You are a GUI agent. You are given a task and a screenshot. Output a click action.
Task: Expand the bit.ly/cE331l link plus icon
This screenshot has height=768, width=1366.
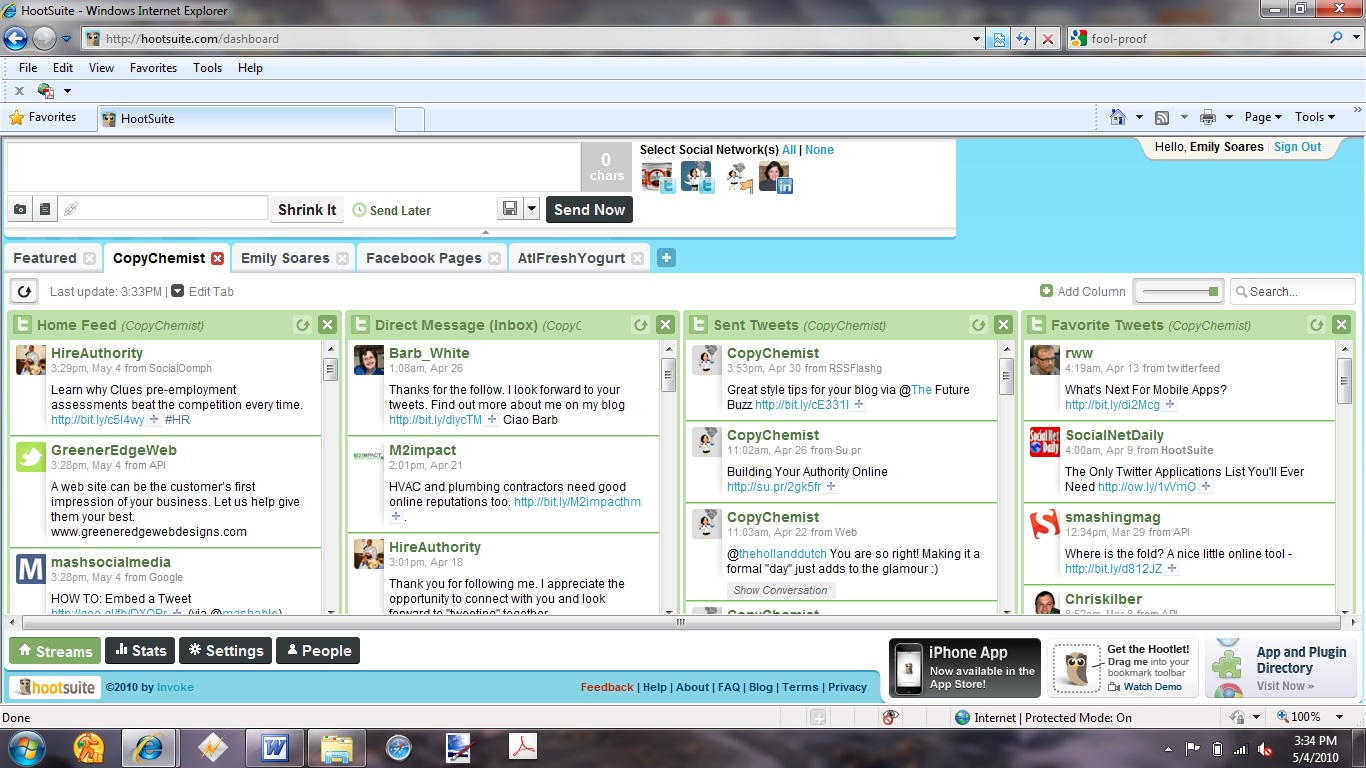(859, 405)
